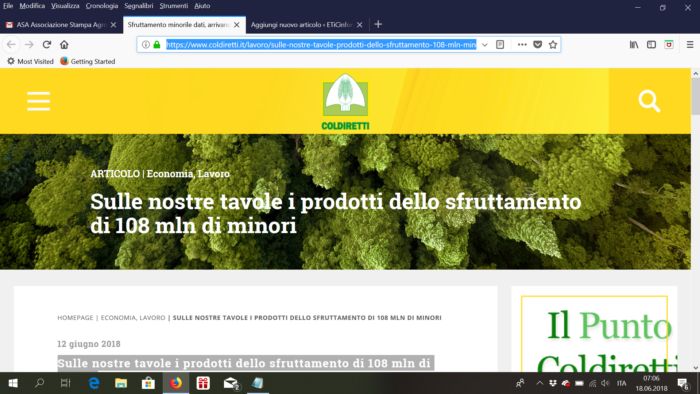Show hidden system tray icons chevron
The image size is (700, 394).
539,383
